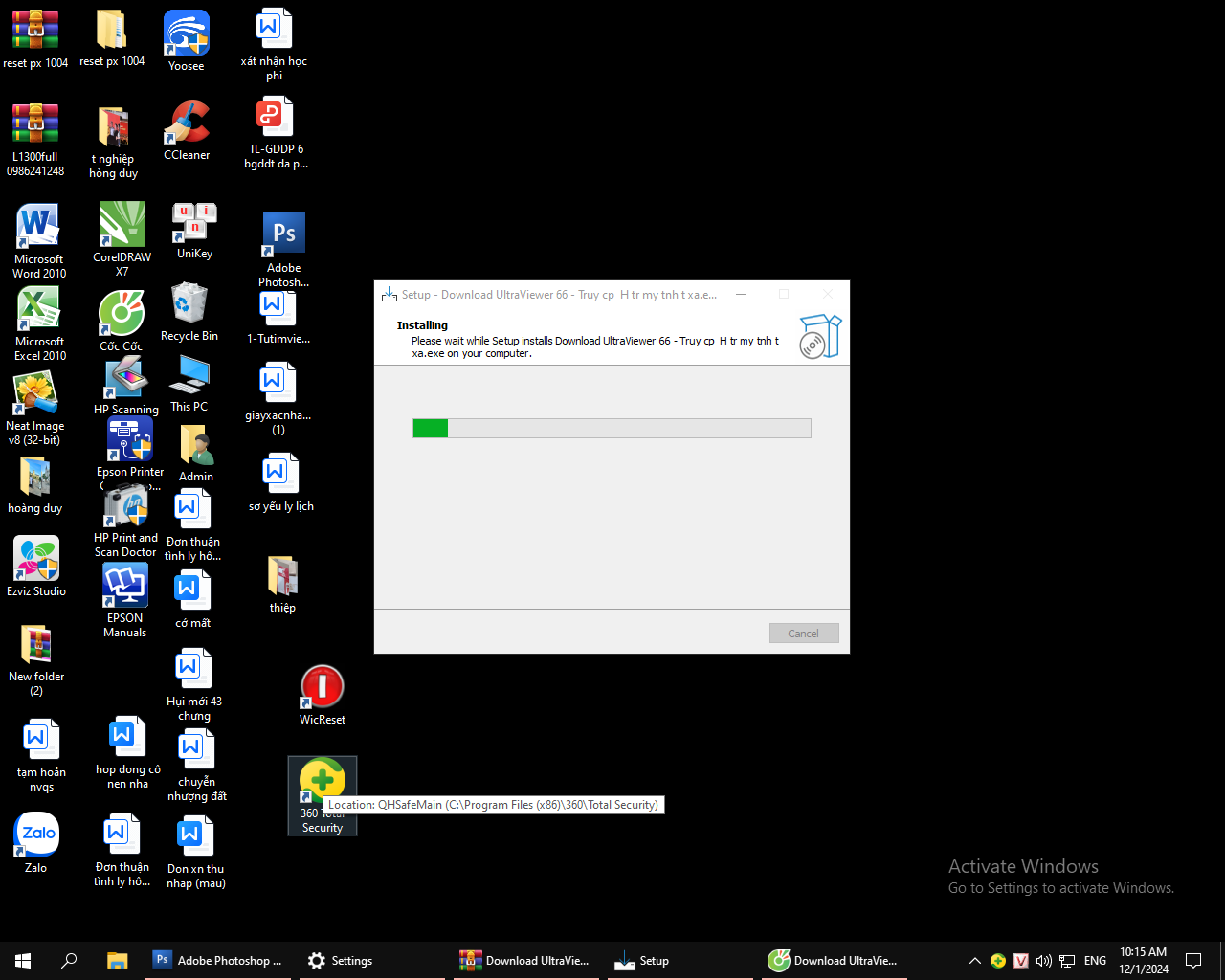Switch to Settings in the taskbar
Screen dimensions: 1225x980
pos(341,961)
